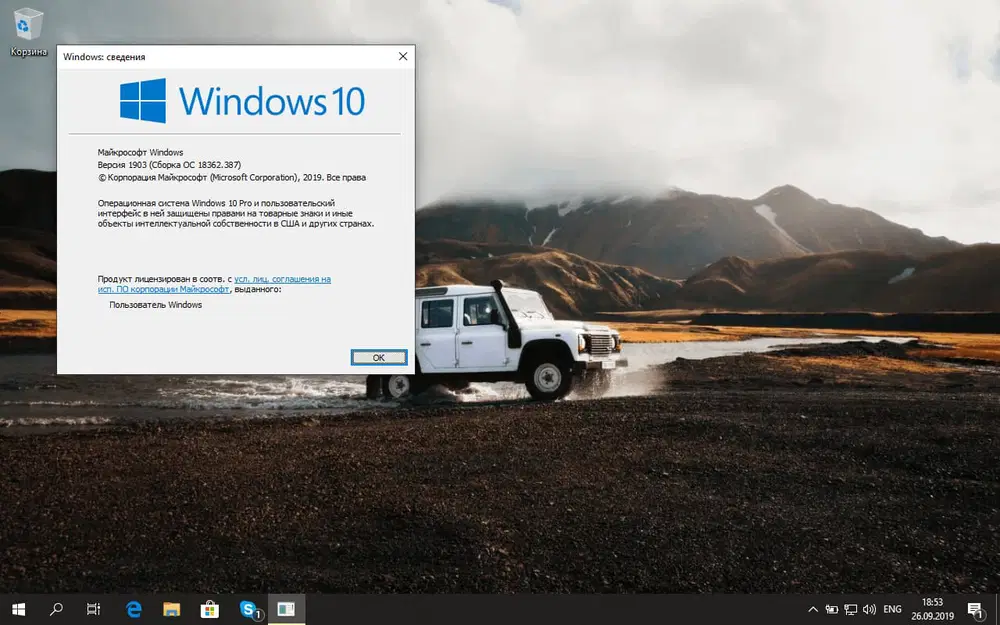Open Task View
The width and height of the screenshot is (1000, 625).
pos(93,608)
